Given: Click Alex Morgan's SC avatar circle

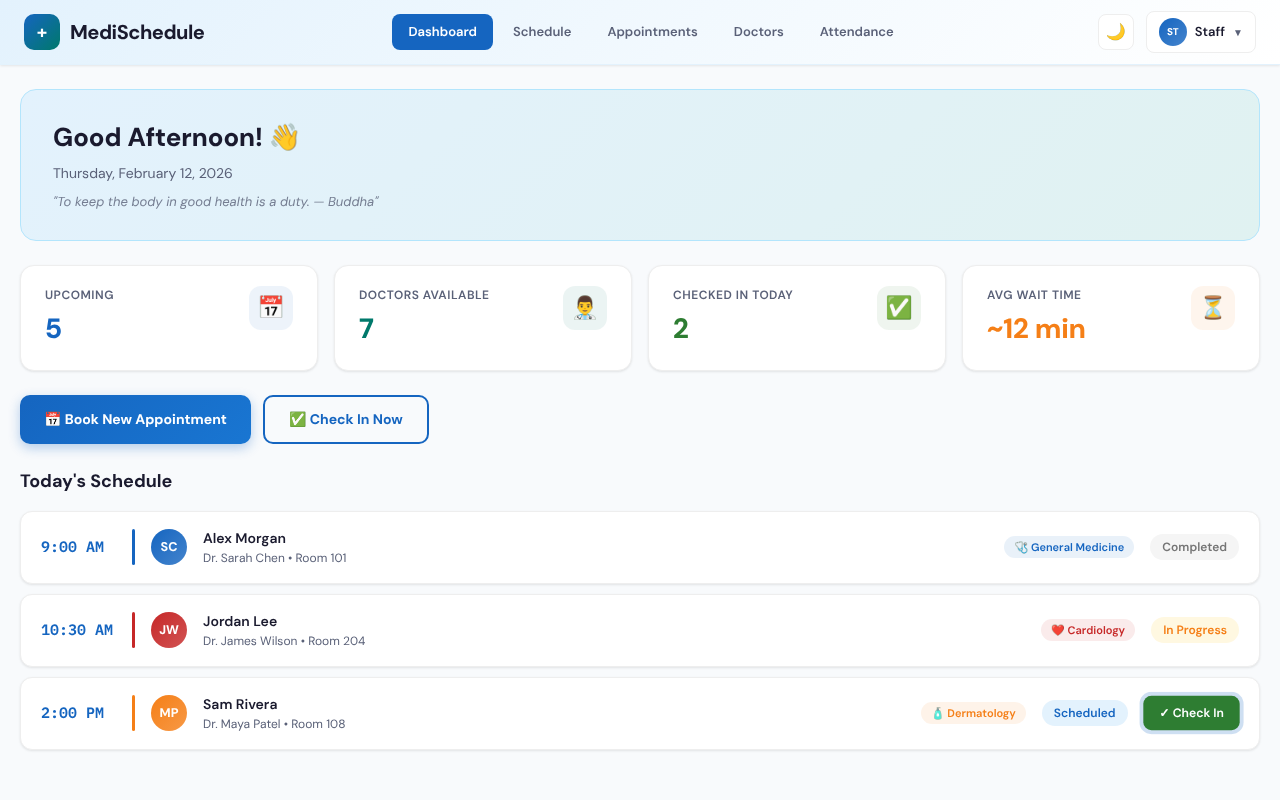Looking at the screenshot, I should pos(168,547).
